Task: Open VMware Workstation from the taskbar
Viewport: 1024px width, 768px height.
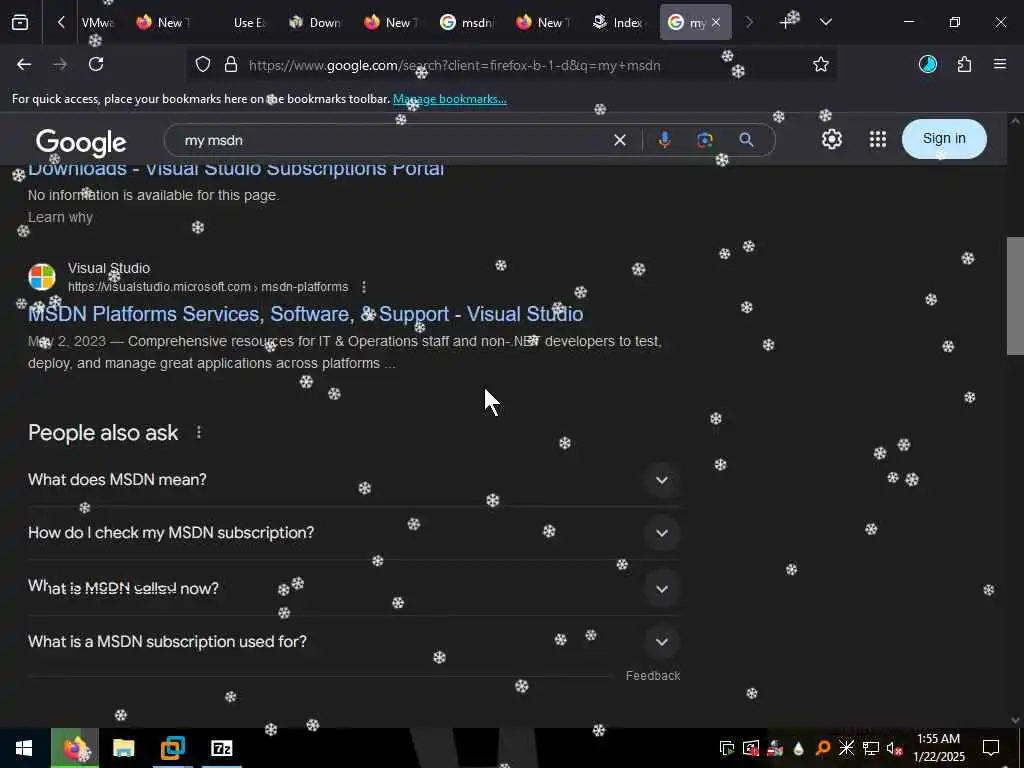Action: (172, 748)
